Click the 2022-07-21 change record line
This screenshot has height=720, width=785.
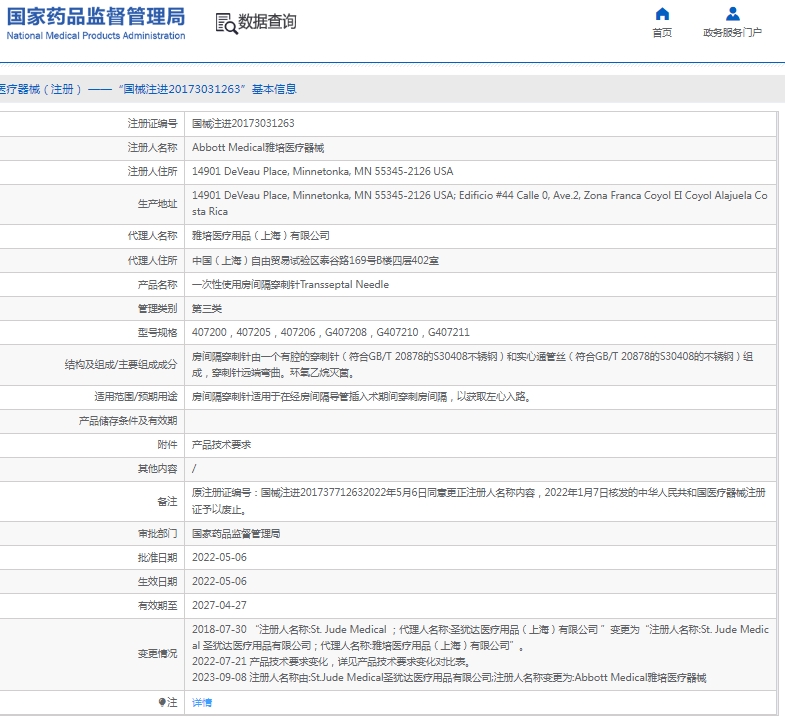tap(331, 661)
